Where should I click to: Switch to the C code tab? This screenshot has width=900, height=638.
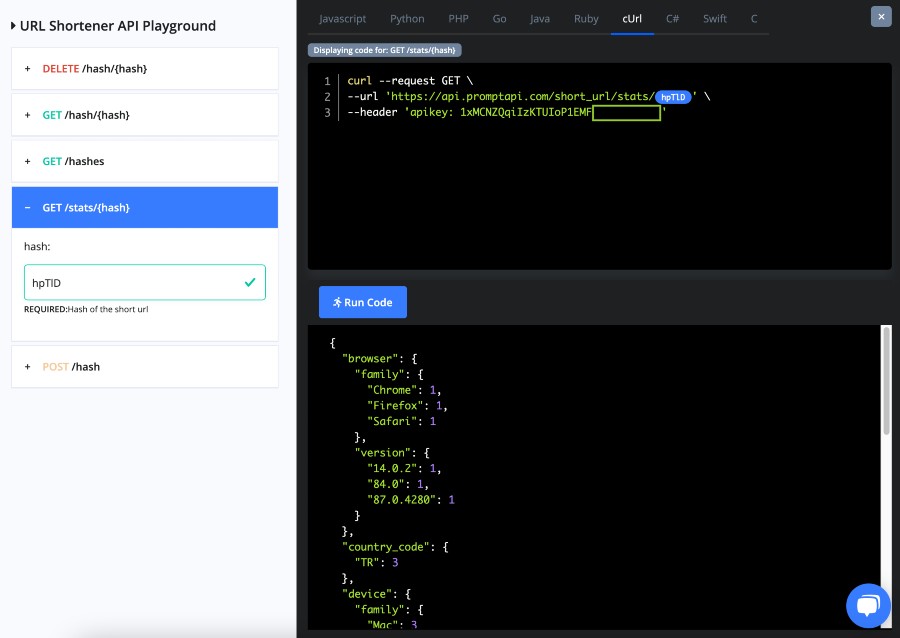tap(754, 19)
